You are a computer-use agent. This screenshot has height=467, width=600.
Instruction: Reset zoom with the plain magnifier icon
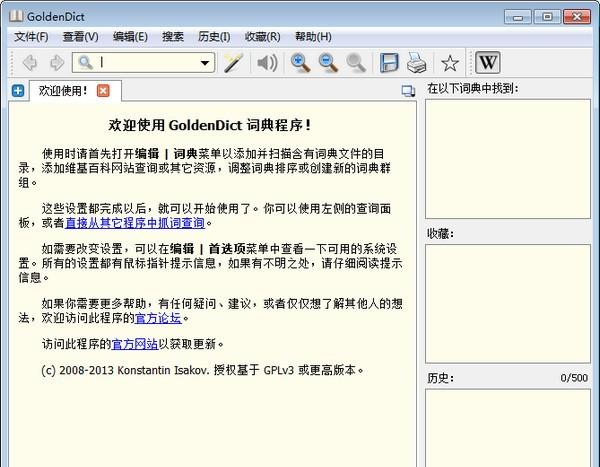point(356,63)
